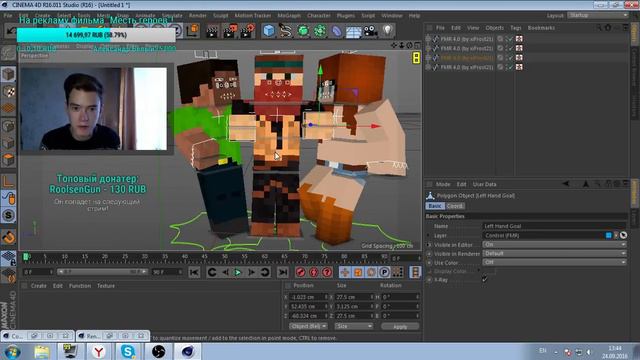The height and width of the screenshot is (360, 640).
Task: Add a Bend deformer icon
Action: pos(337,31)
